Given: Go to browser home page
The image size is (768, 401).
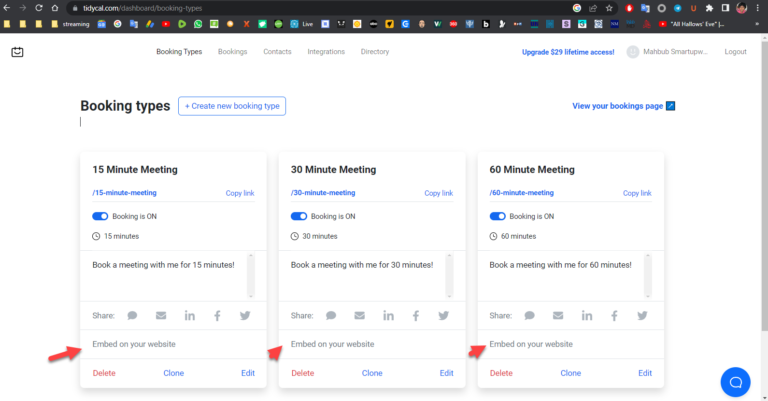Looking at the screenshot, I should (x=55, y=8).
